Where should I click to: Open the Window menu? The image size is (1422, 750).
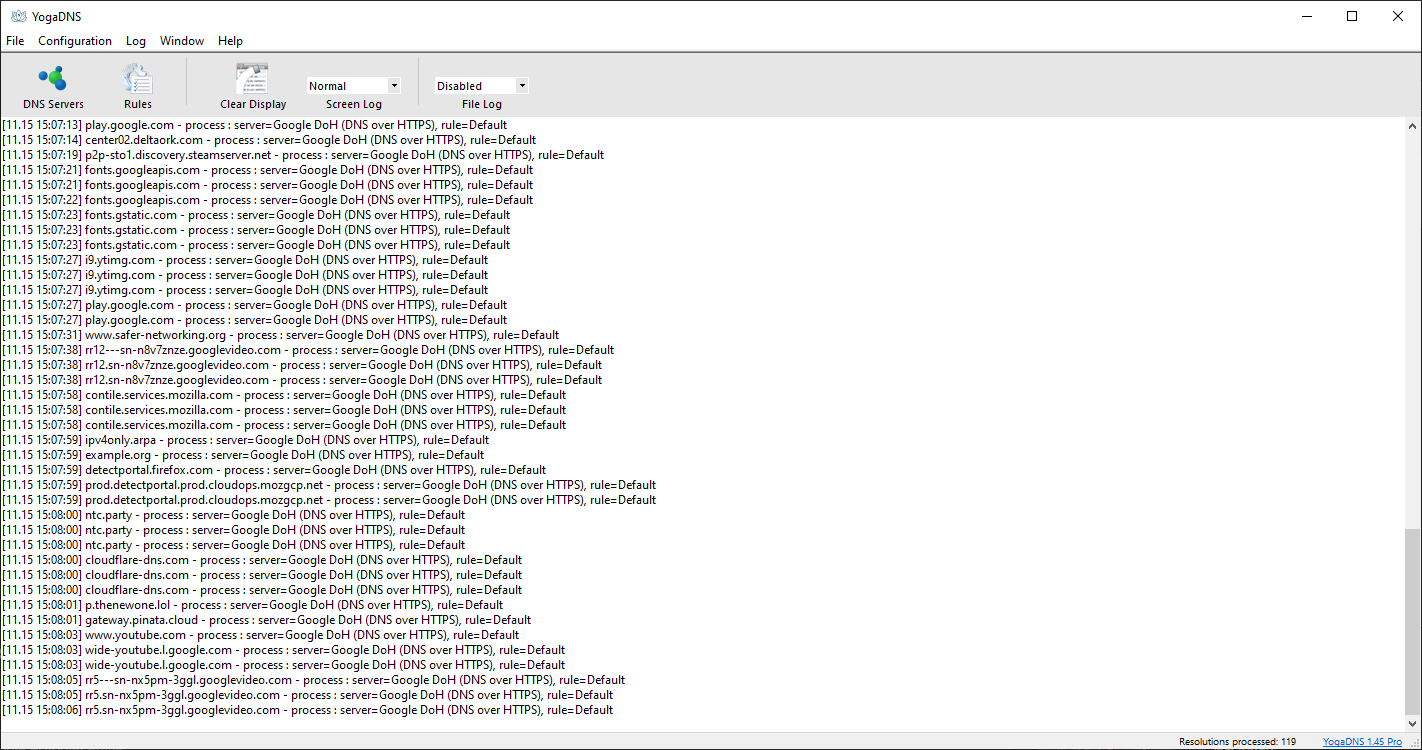(x=182, y=41)
